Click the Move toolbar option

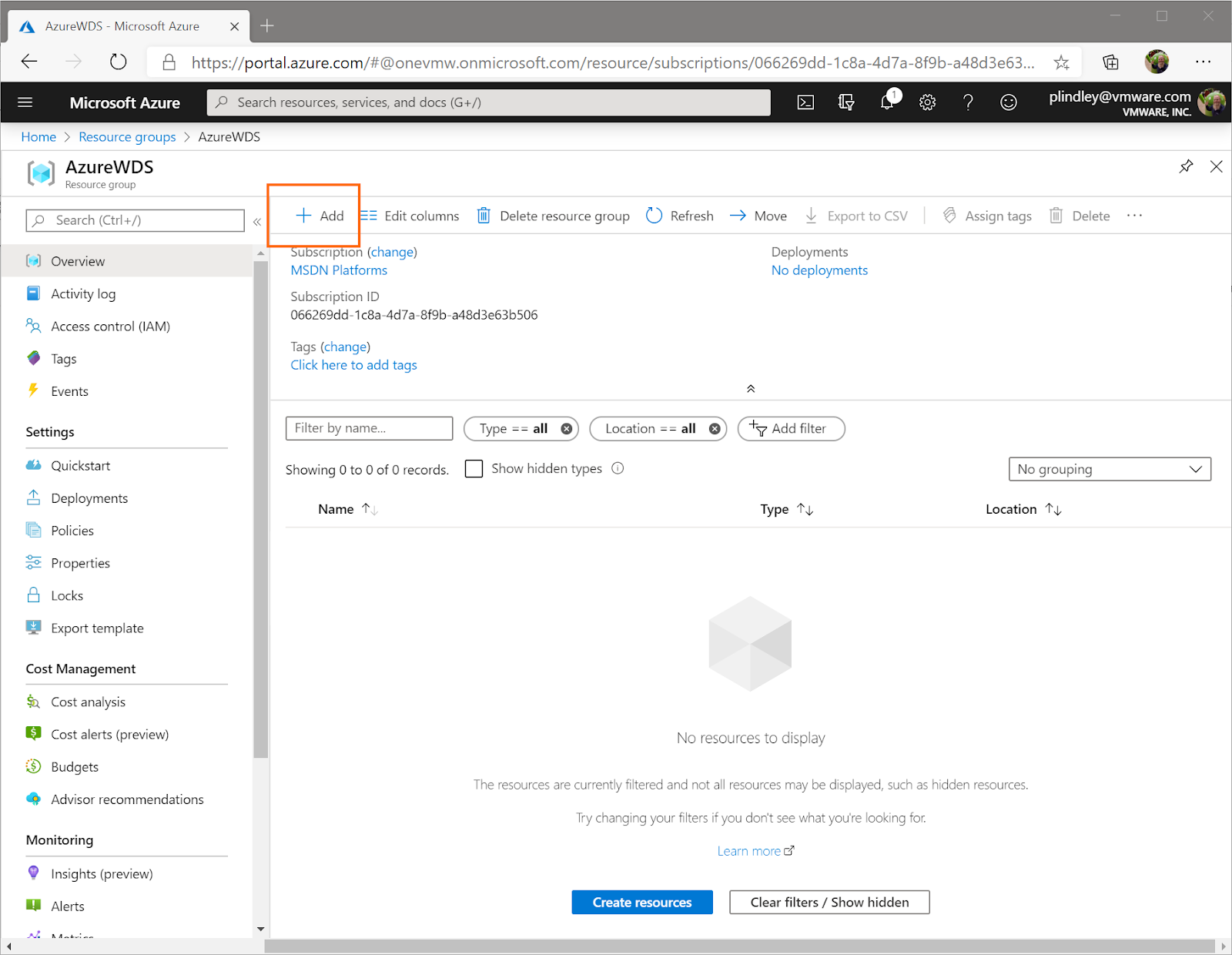[x=758, y=216]
